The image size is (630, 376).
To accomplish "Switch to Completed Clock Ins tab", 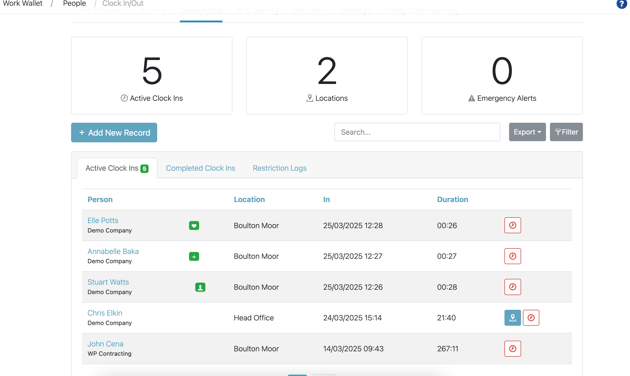I will click(200, 168).
